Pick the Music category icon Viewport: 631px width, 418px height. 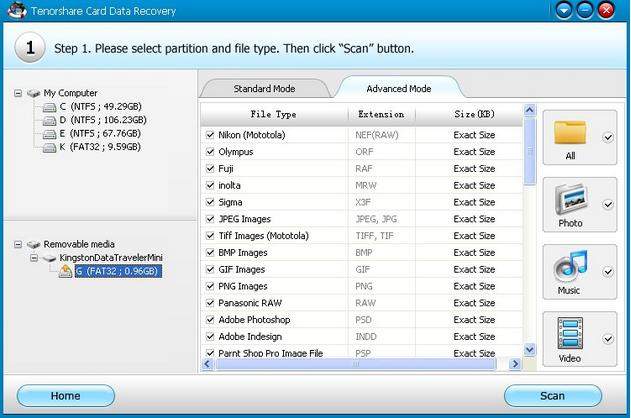570,266
